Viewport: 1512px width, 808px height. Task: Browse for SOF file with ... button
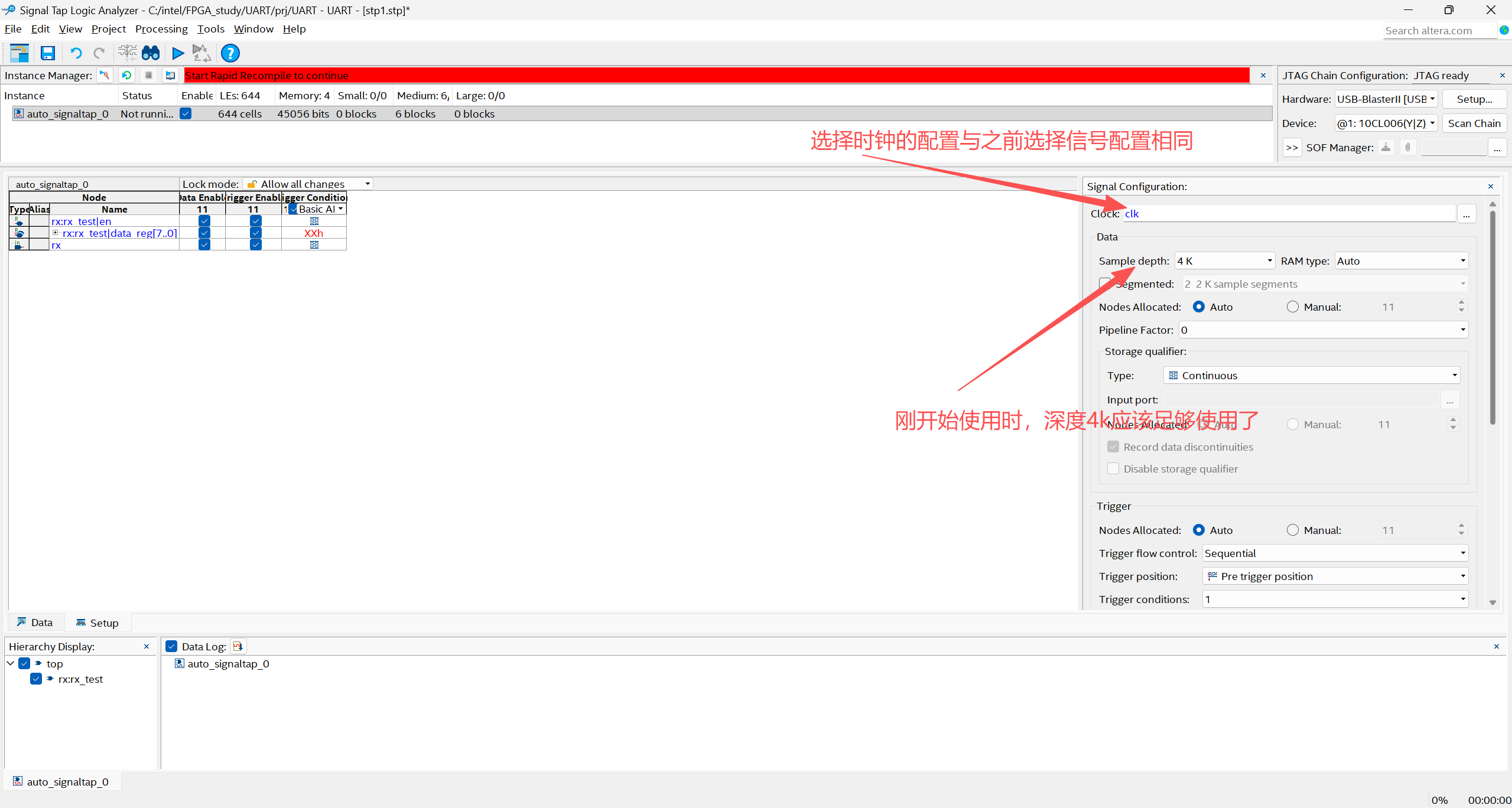[1497, 147]
